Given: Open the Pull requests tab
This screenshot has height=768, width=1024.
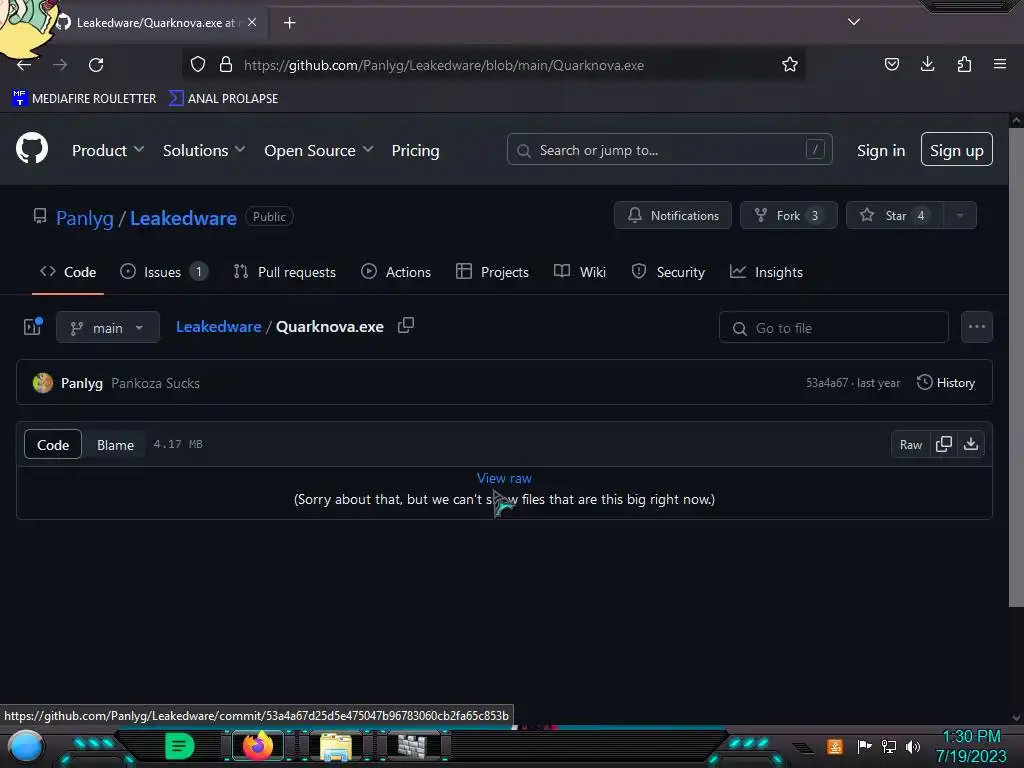Looking at the screenshot, I should 285,272.
